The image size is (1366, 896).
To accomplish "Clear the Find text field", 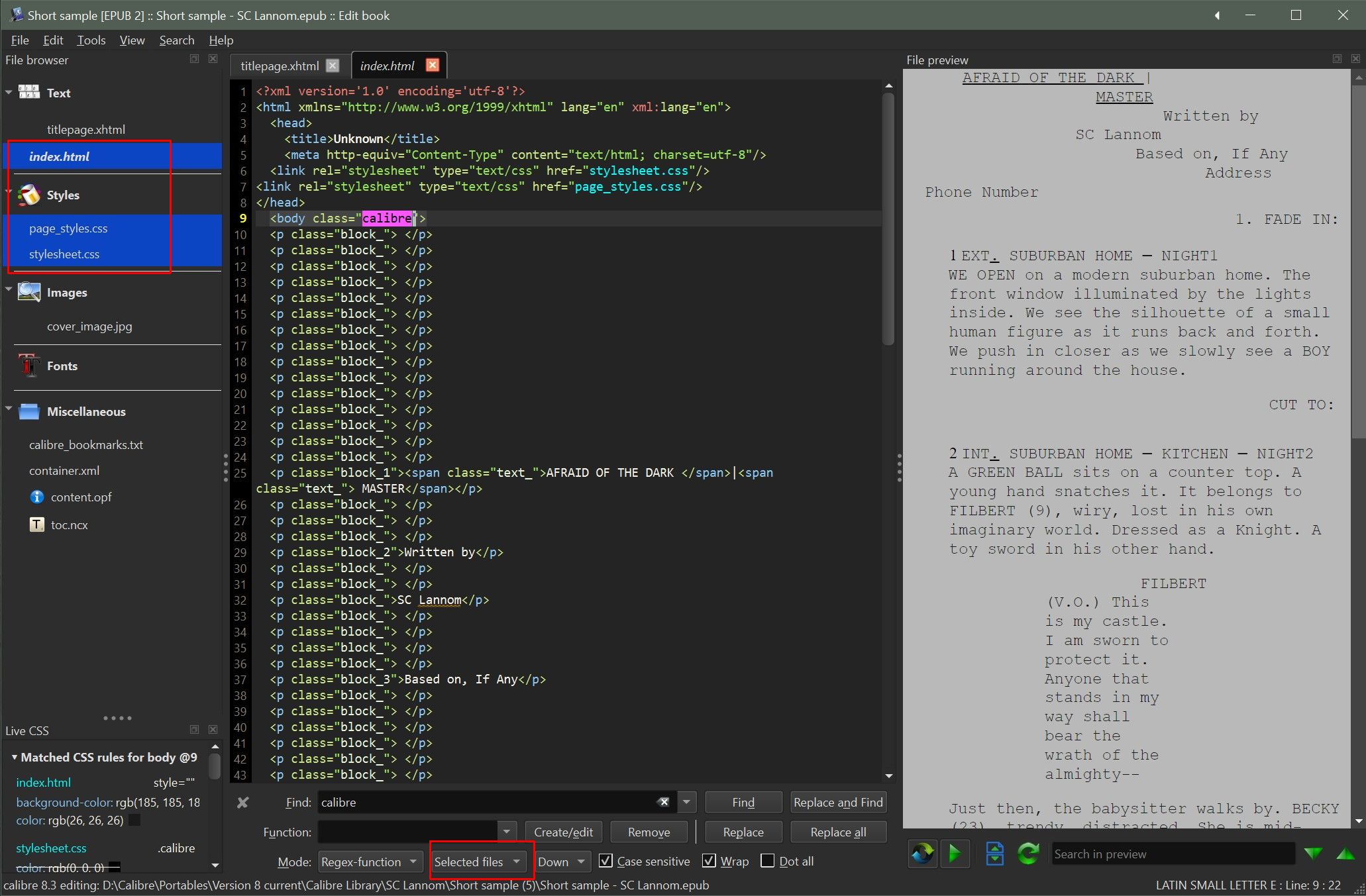I will (663, 802).
